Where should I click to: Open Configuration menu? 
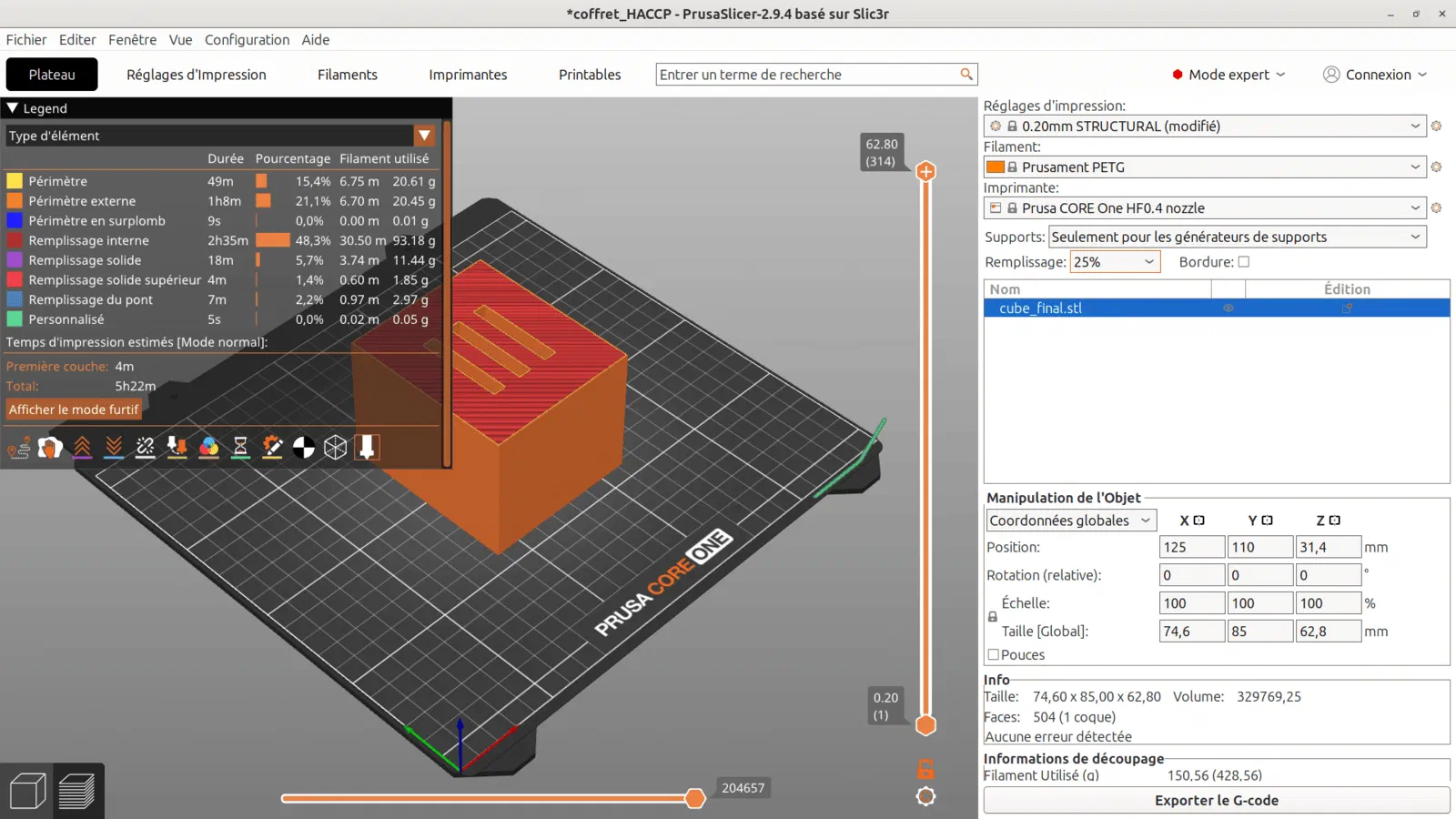(x=247, y=40)
